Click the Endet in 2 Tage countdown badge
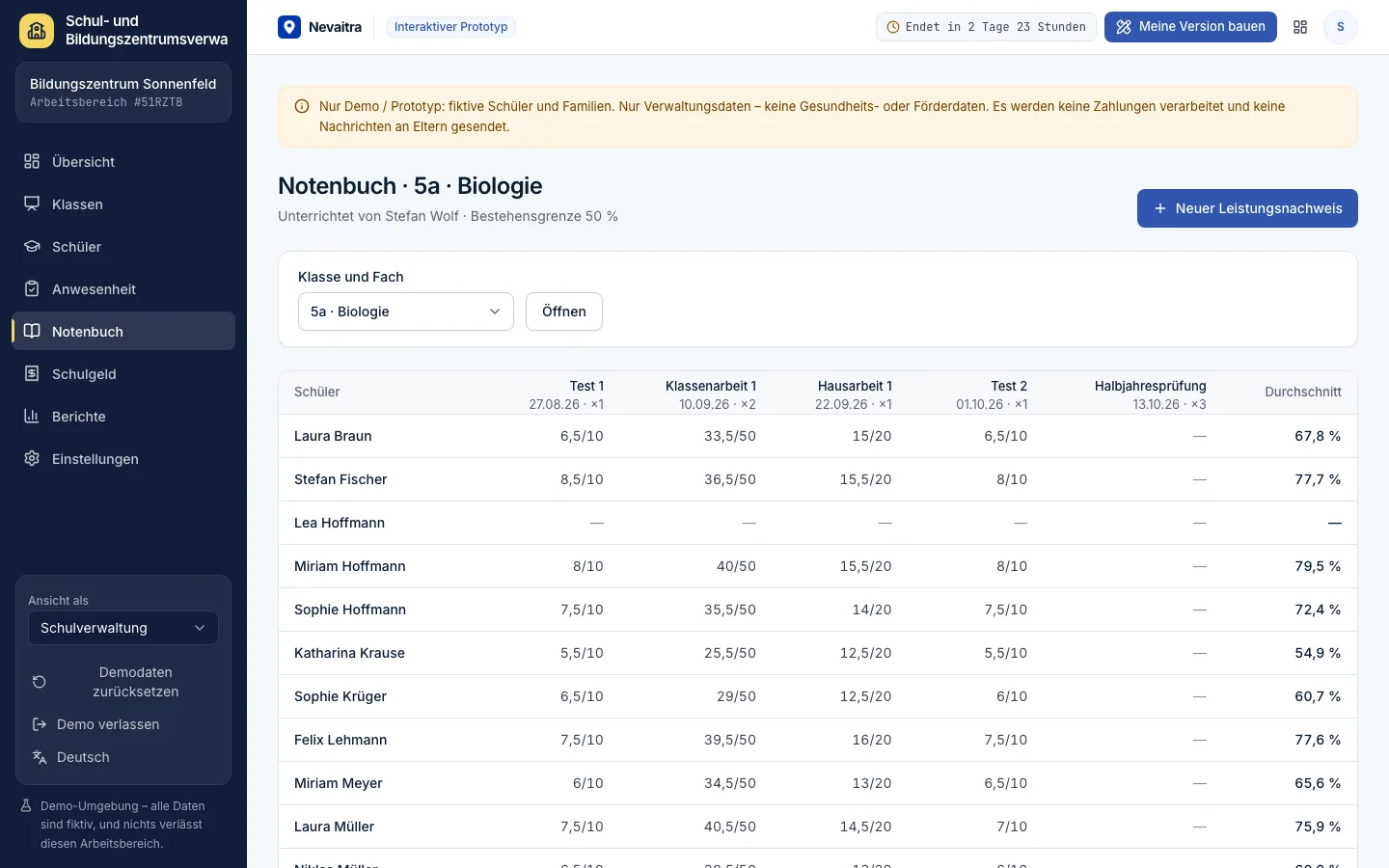 (986, 27)
